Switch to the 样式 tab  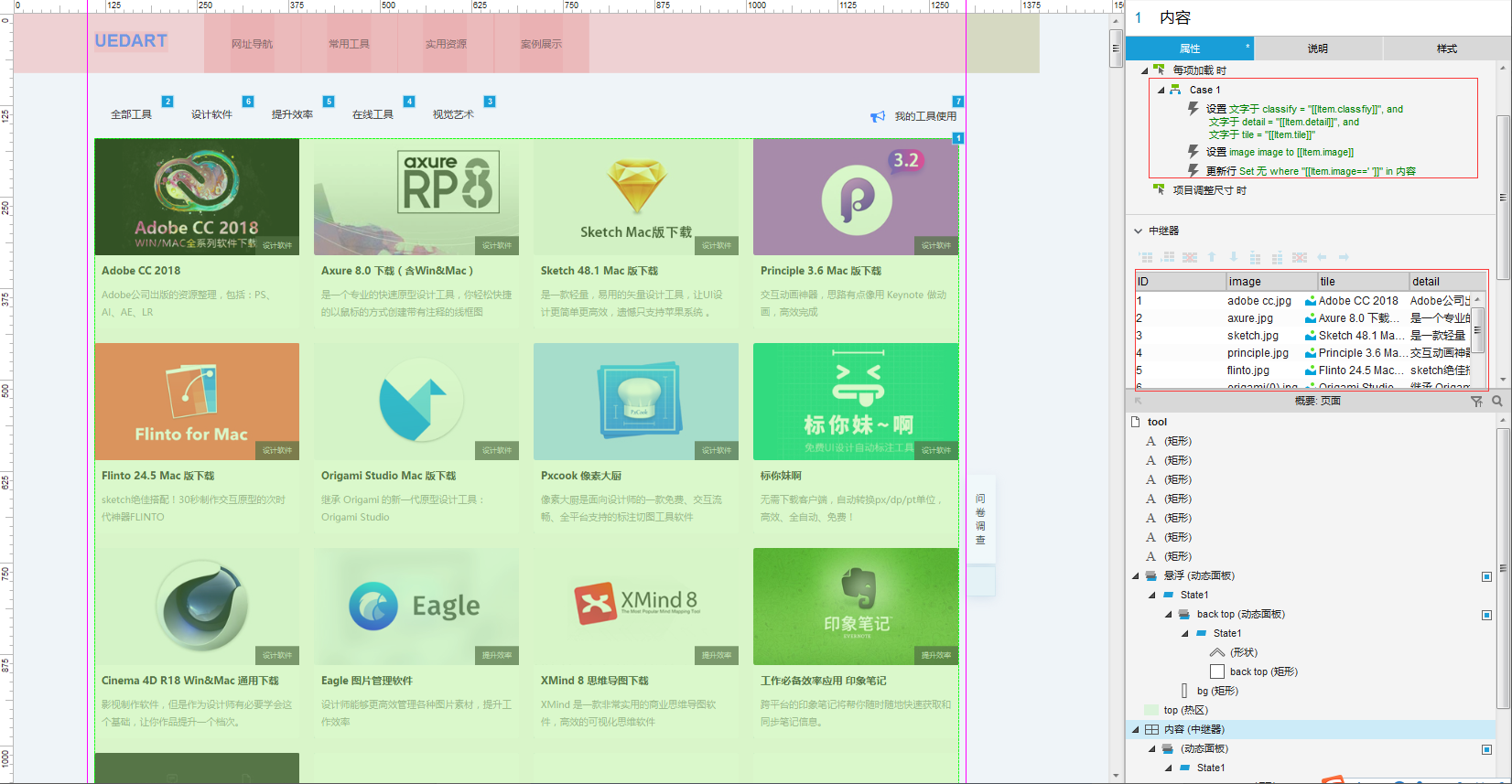[1446, 48]
